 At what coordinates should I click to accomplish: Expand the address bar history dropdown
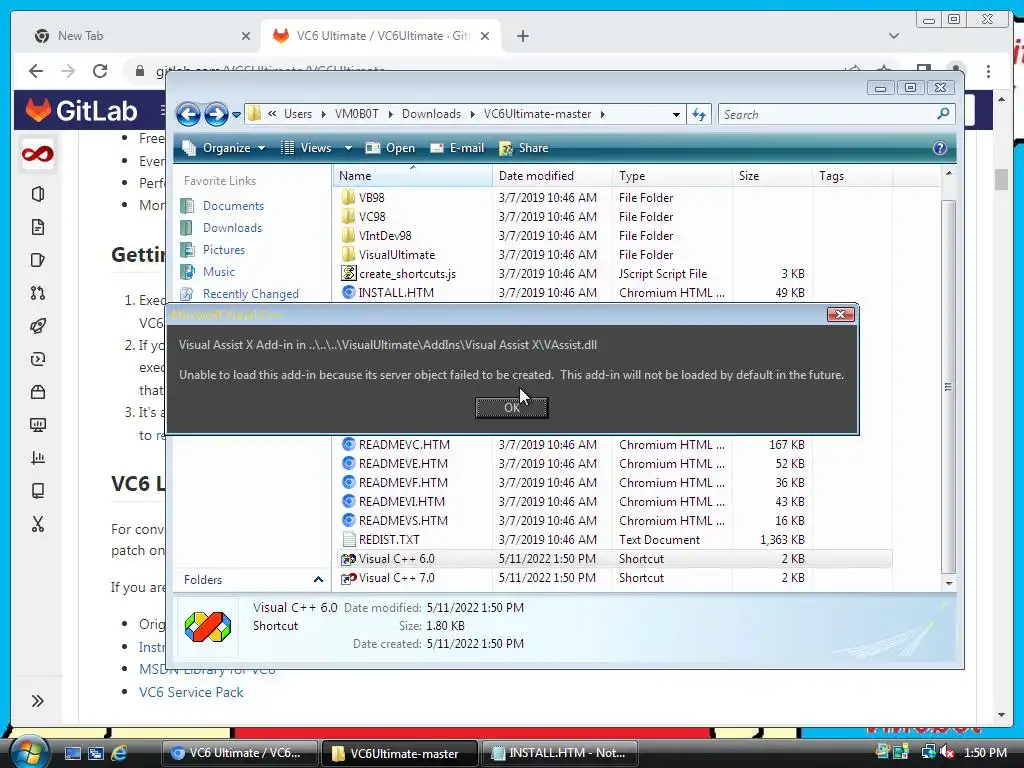[x=676, y=114]
